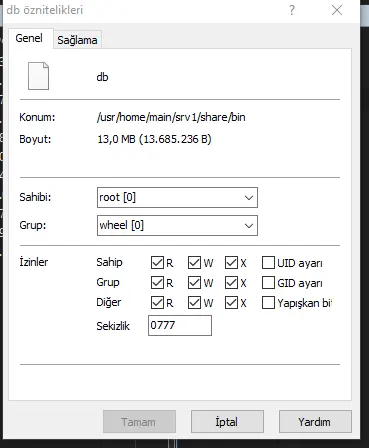Toggle Sahip R permission checkbox
The image size is (369, 448).
[157, 263]
